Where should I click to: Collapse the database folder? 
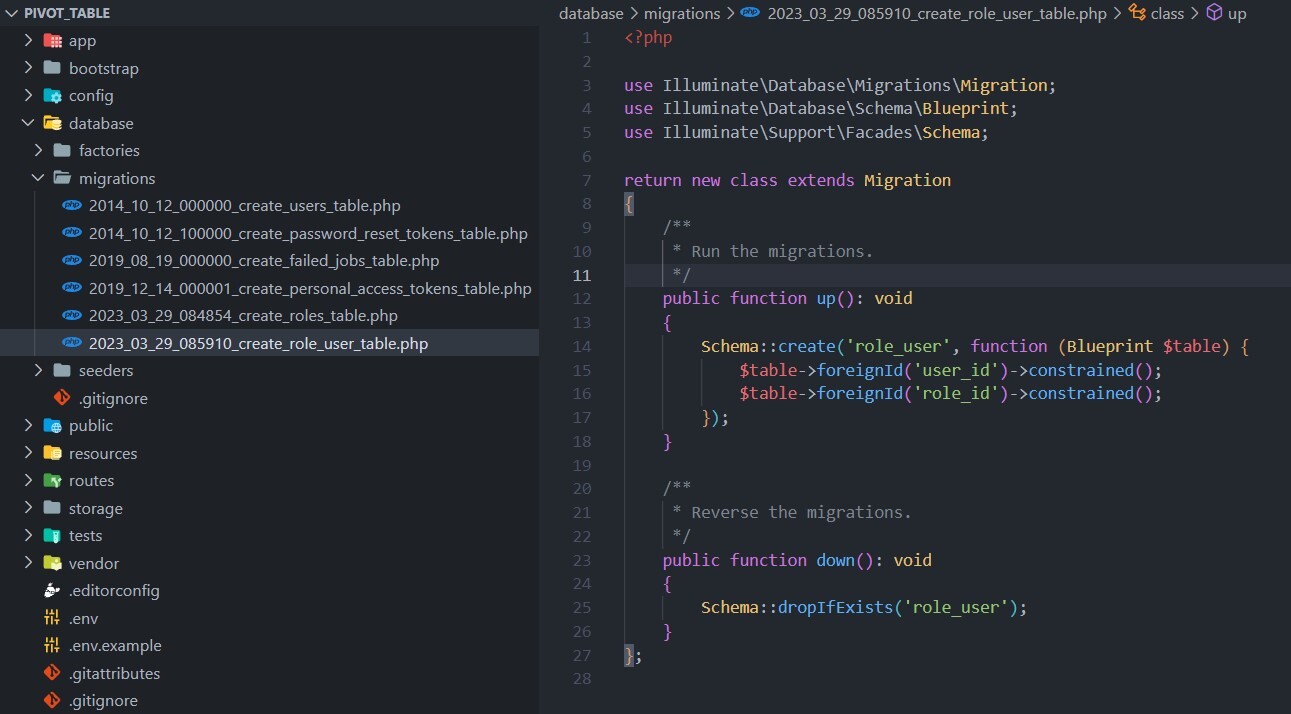pos(27,123)
